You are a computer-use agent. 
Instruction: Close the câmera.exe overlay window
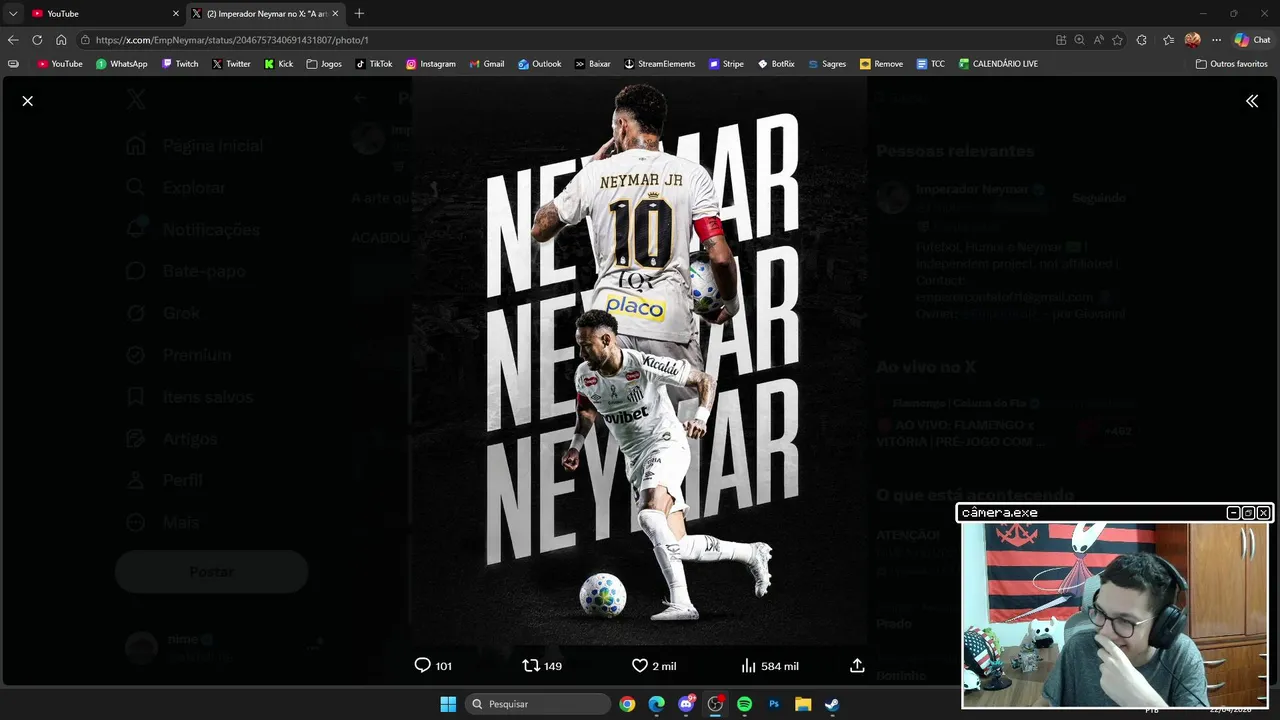point(1263,513)
